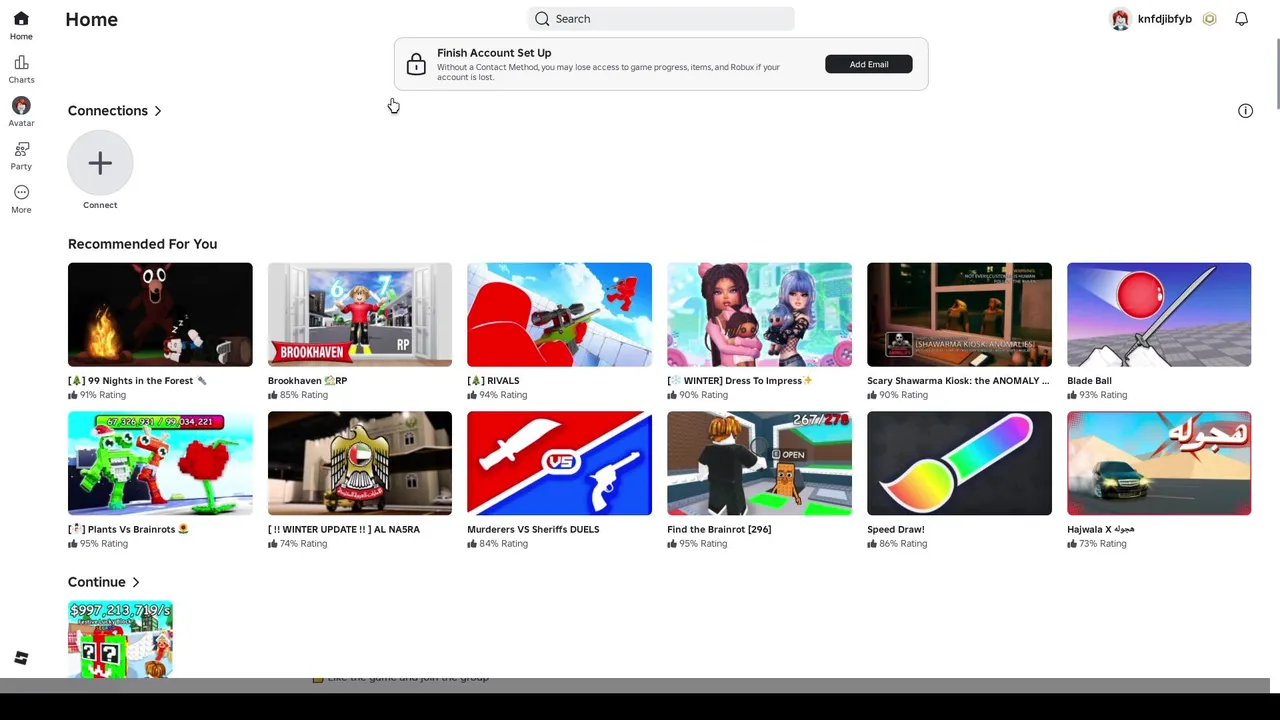Open the Home sidebar icon

coord(21,19)
